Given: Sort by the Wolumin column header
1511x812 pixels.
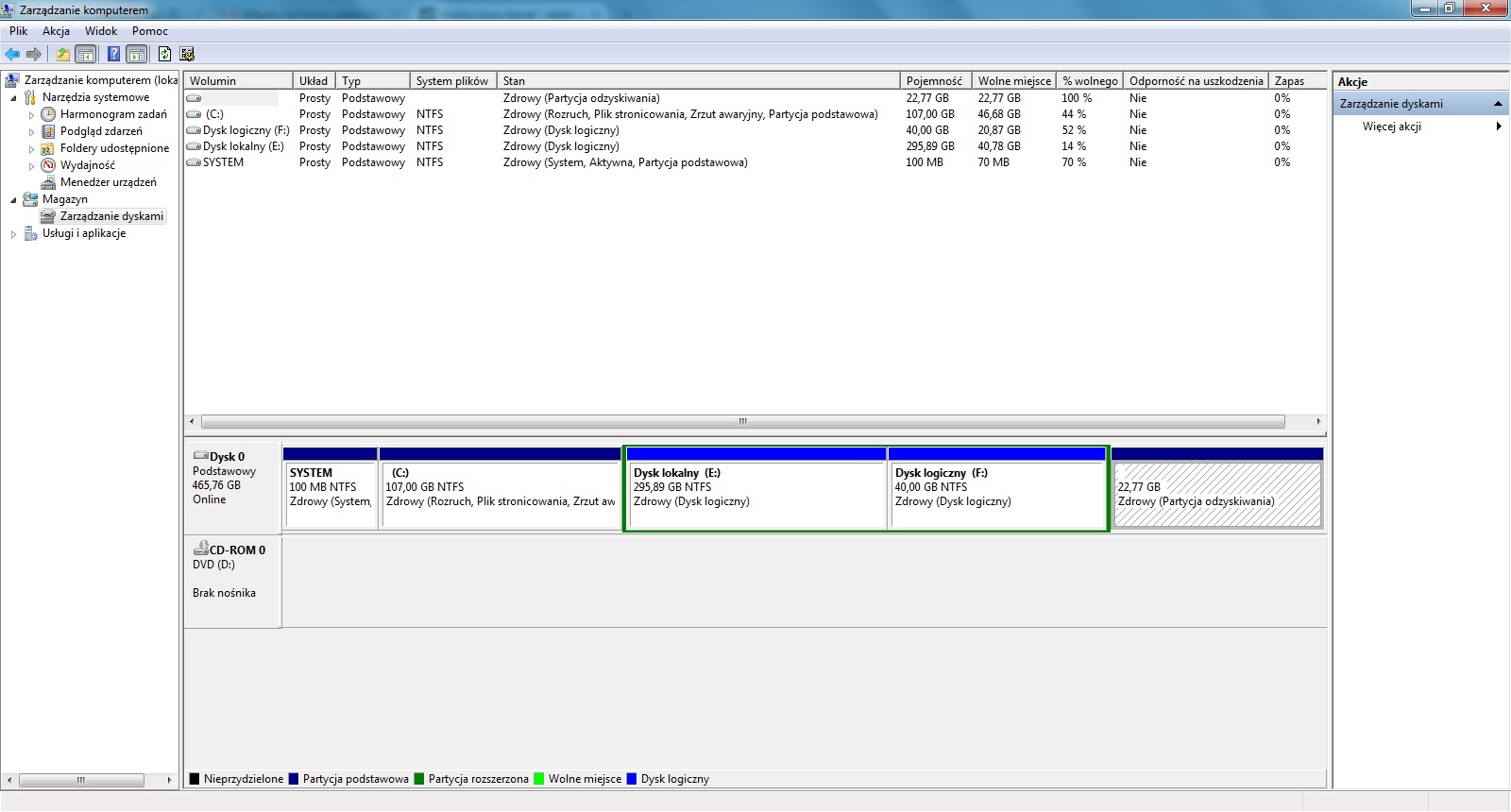Looking at the screenshot, I should (238, 81).
